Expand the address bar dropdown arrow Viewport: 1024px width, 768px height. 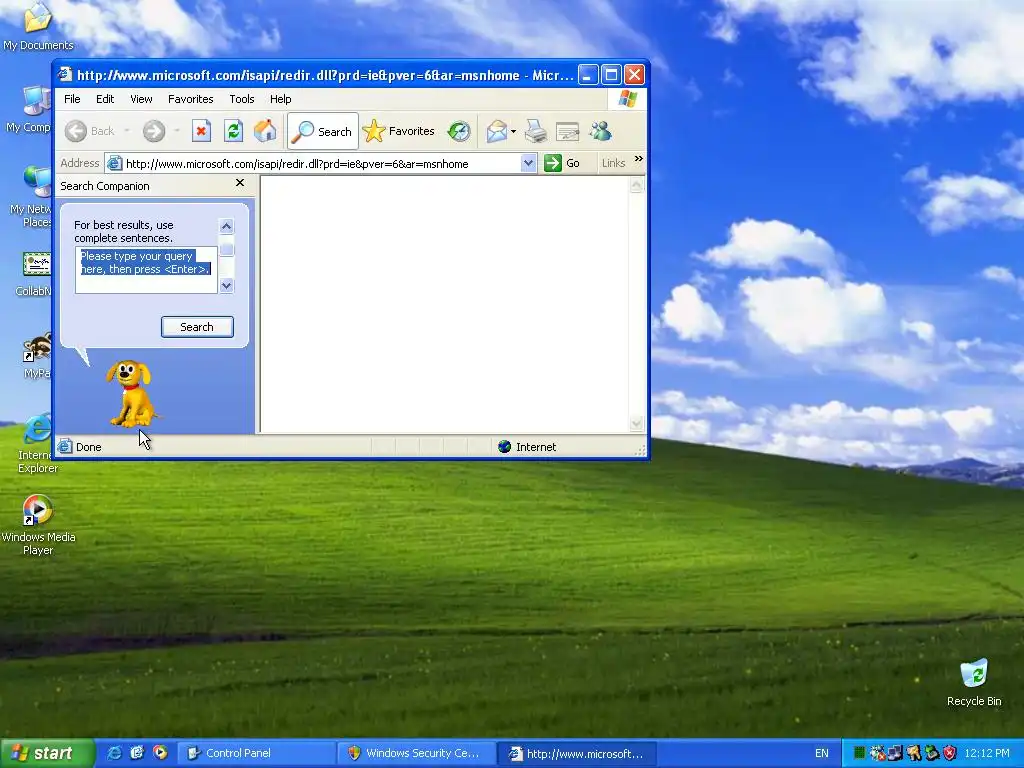(x=528, y=163)
